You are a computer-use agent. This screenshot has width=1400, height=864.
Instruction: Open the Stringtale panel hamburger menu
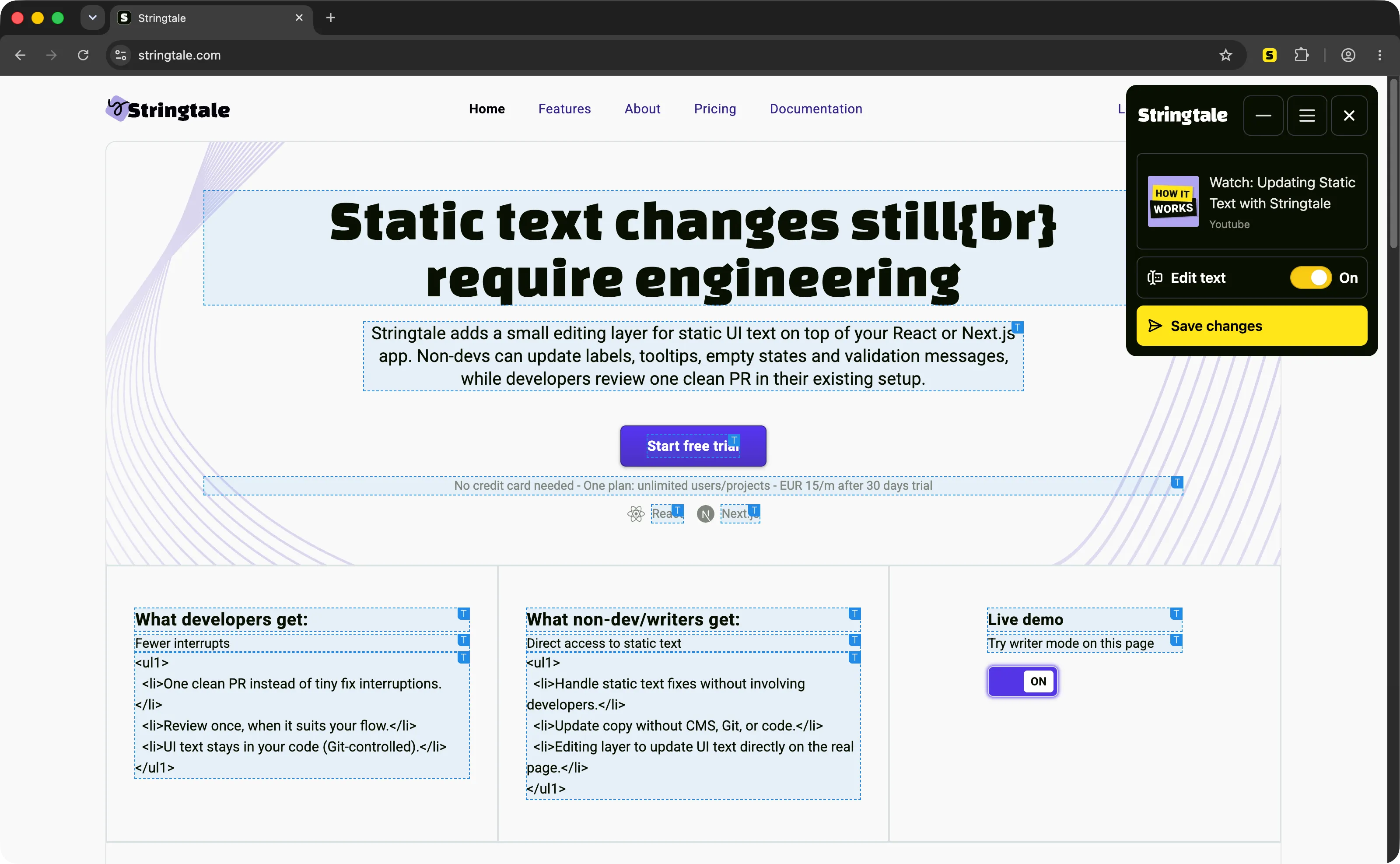1307,116
